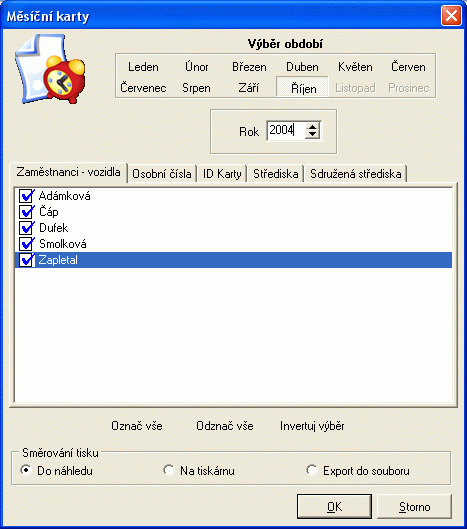Select the Na tiskárnu radio option
Image resolution: width=467 pixels, height=529 pixels.
(169, 470)
